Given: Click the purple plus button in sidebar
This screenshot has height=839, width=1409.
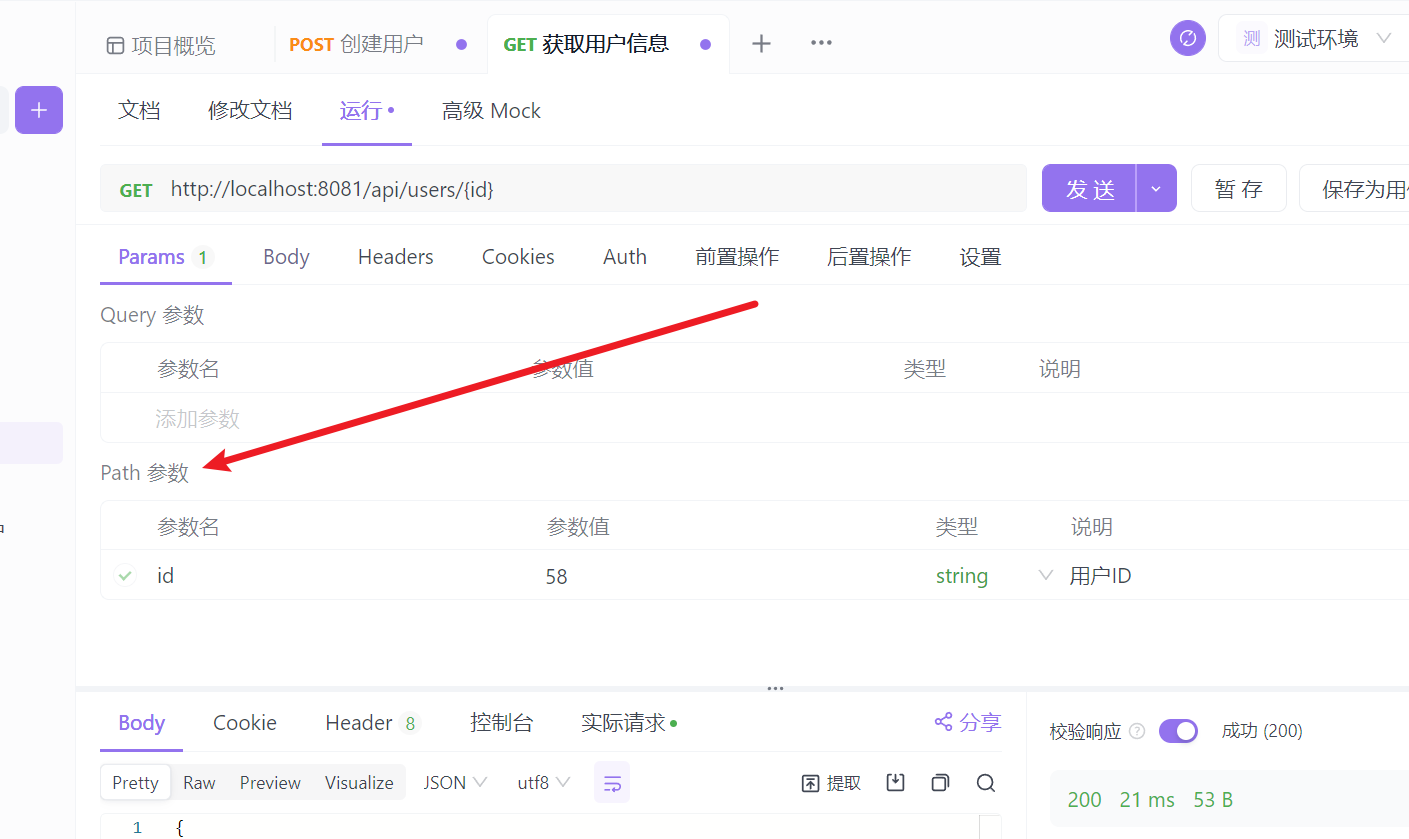Looking at the screenshot, I should 39,110.
